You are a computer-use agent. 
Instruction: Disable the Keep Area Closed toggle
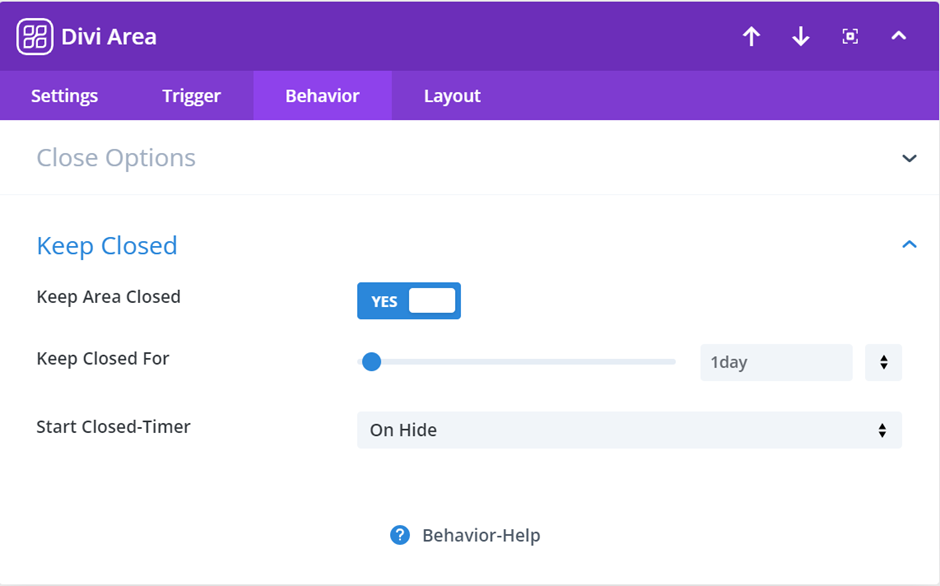tap(409, 301)
